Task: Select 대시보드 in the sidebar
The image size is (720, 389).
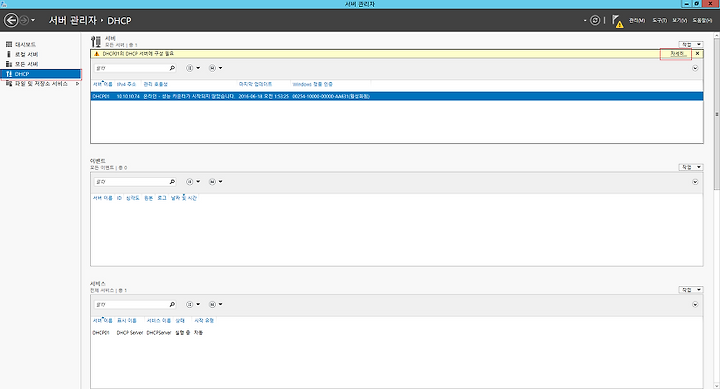Action: (x=25, y=45)
